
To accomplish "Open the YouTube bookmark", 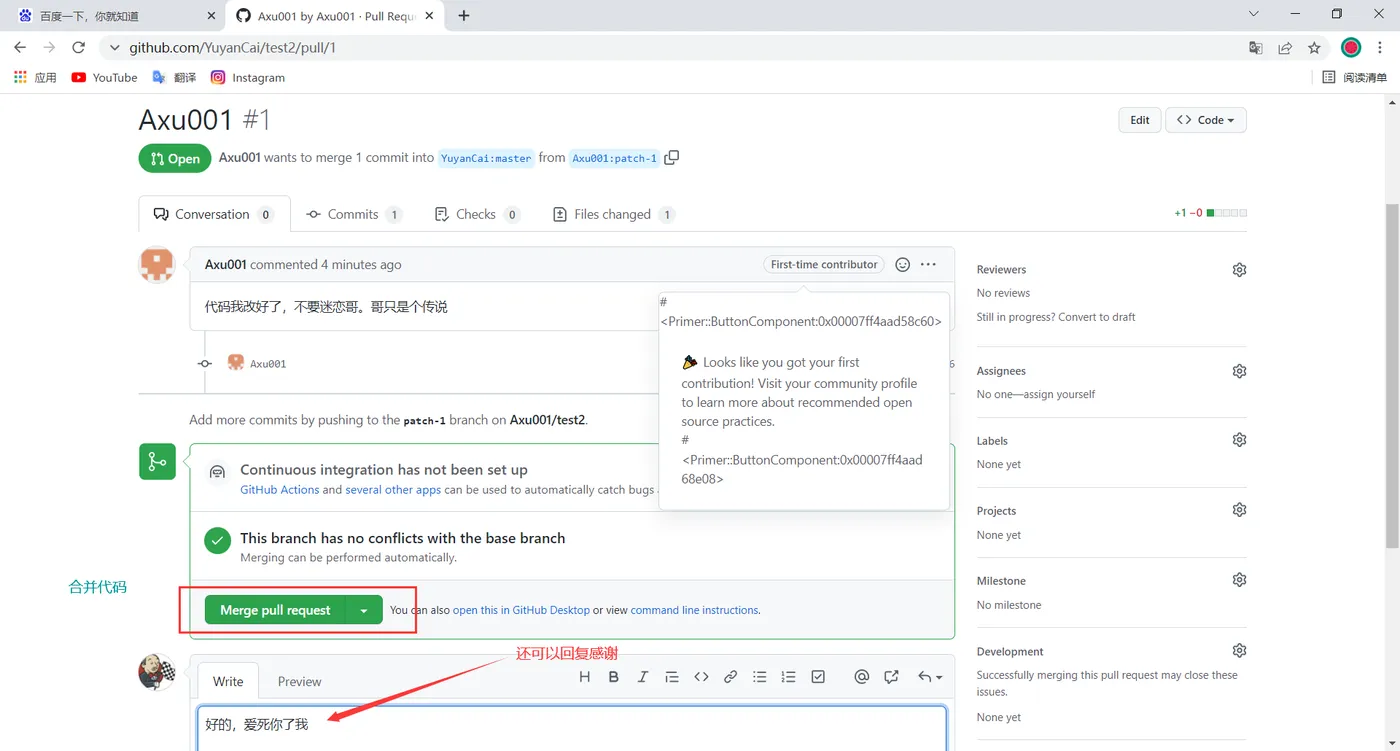I will click(x=105, y=77).
